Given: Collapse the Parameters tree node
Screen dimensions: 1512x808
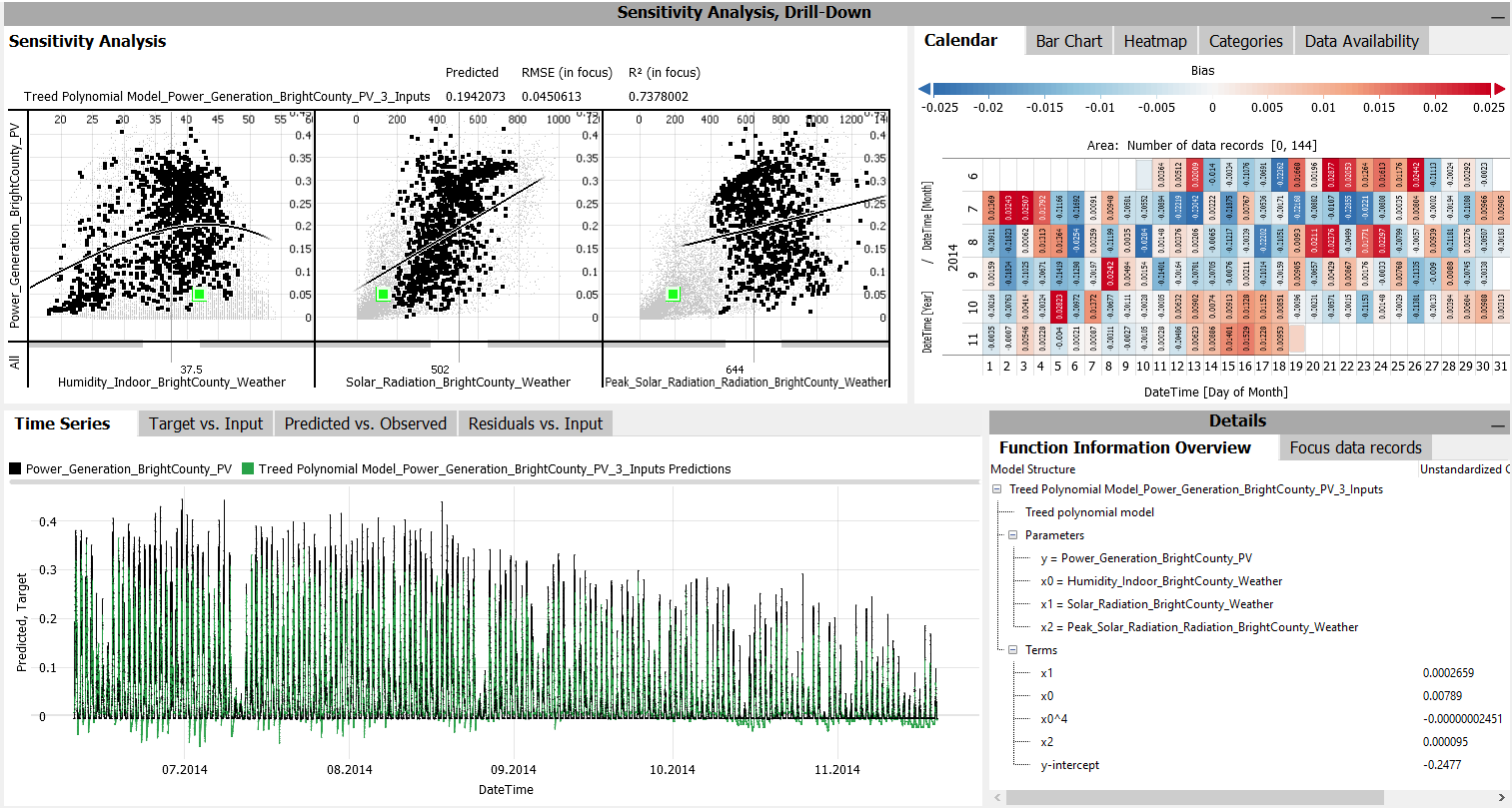Looking at the screenshot, I should pyautogui.click(x=1012, y=535).
